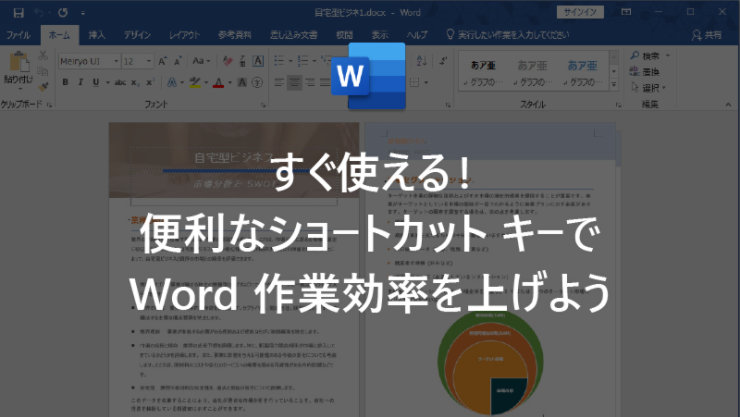This screenshot has height=417, width=740.
Task: Click the Paste clipboard icon
Action: coord(18,63)
